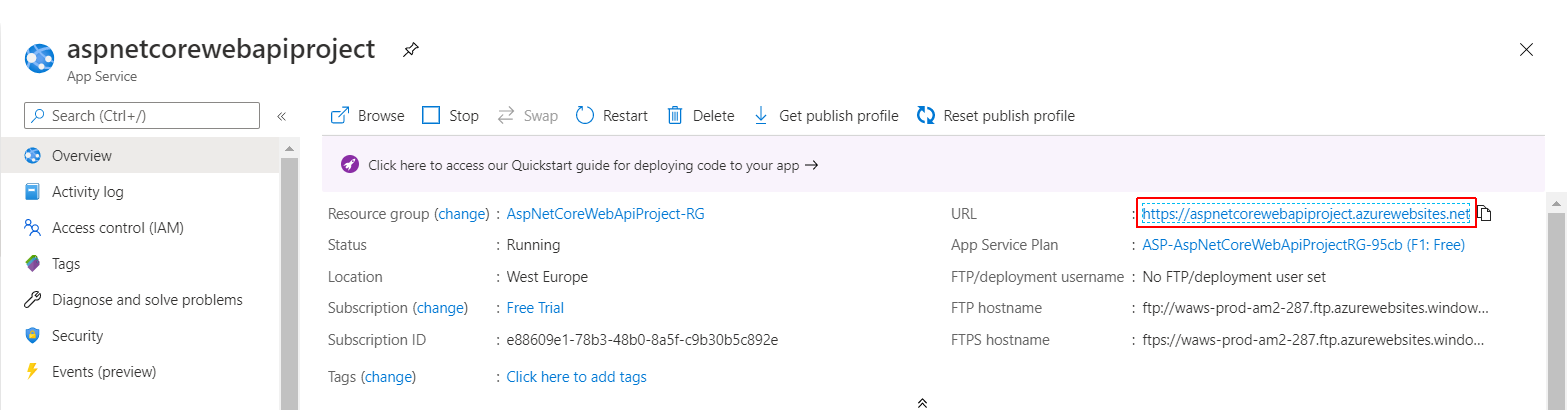The image size is (1567, 410).
Task: Delete the app service
Action: [x=700, y=116]
